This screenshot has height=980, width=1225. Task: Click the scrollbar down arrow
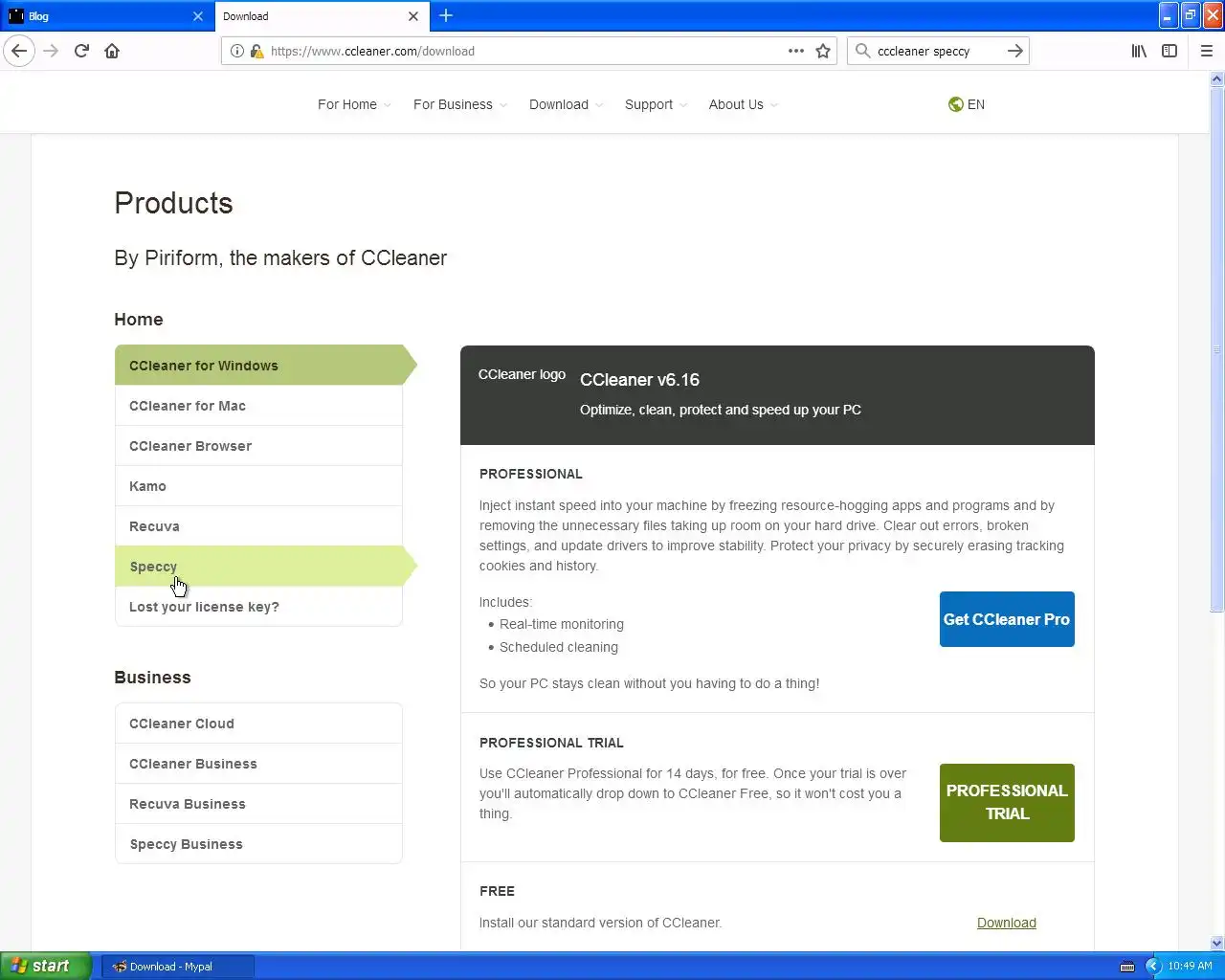(x=1217, y=943)
